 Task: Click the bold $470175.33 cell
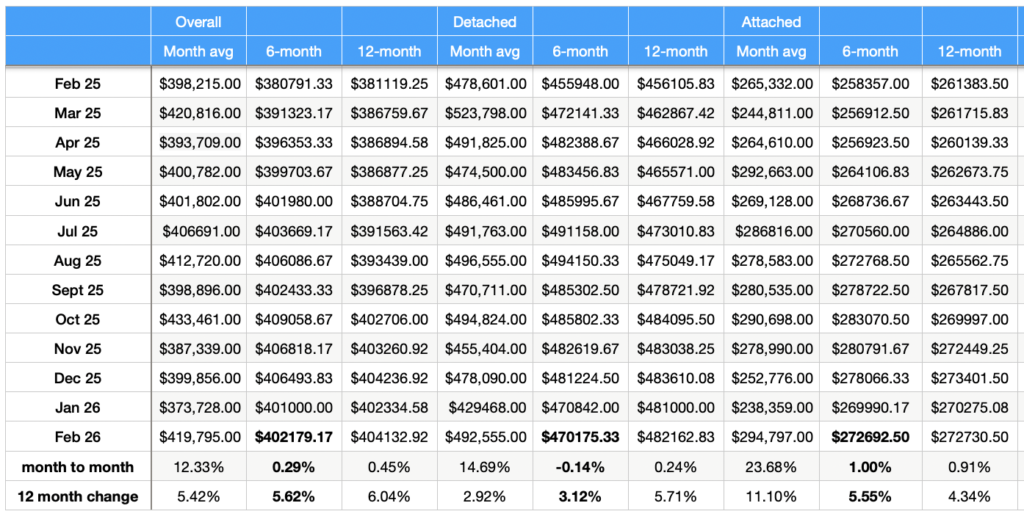[x=581, y=436]
